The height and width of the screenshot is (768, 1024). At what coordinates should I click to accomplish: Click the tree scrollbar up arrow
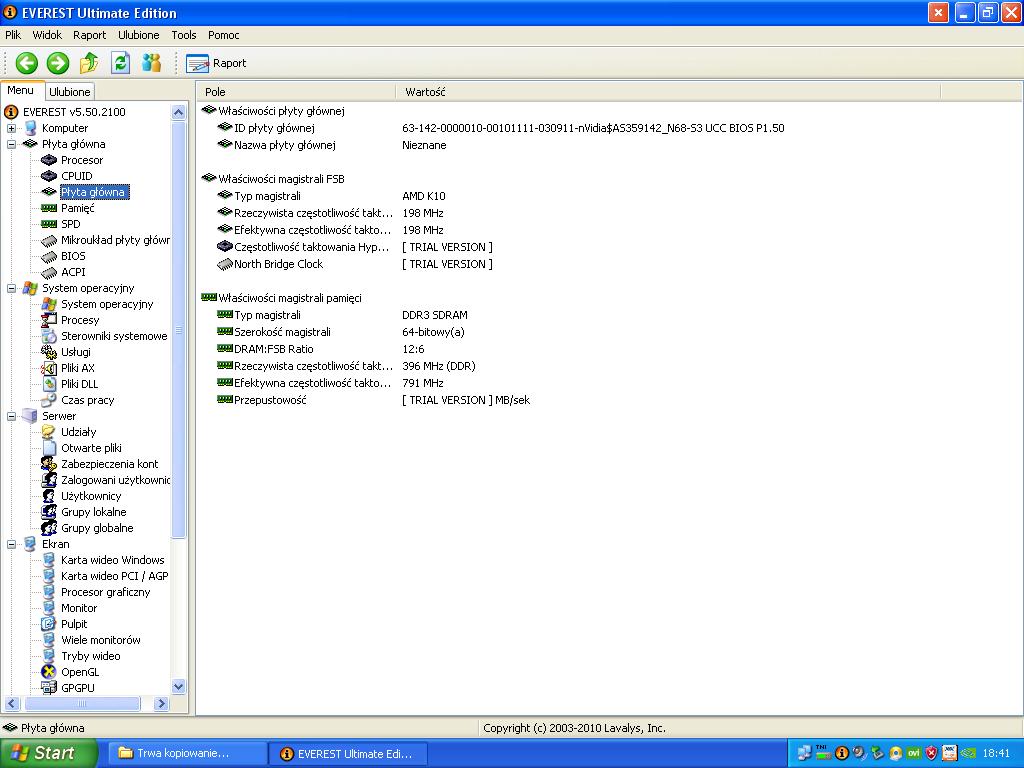coord(178,112)
